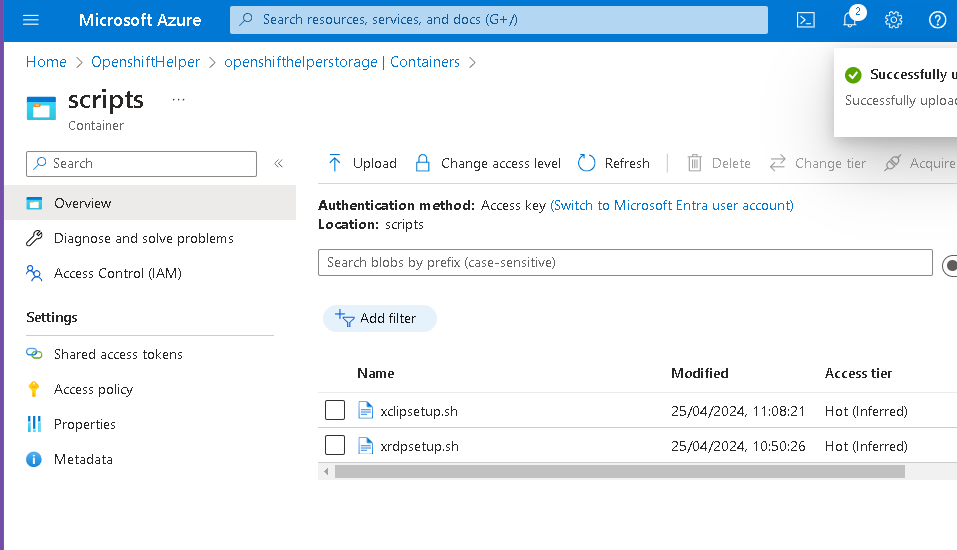The width and height of the screenshot is (957, 550).
Task: Focus the left menu Search box
Action: click(142, 164)
